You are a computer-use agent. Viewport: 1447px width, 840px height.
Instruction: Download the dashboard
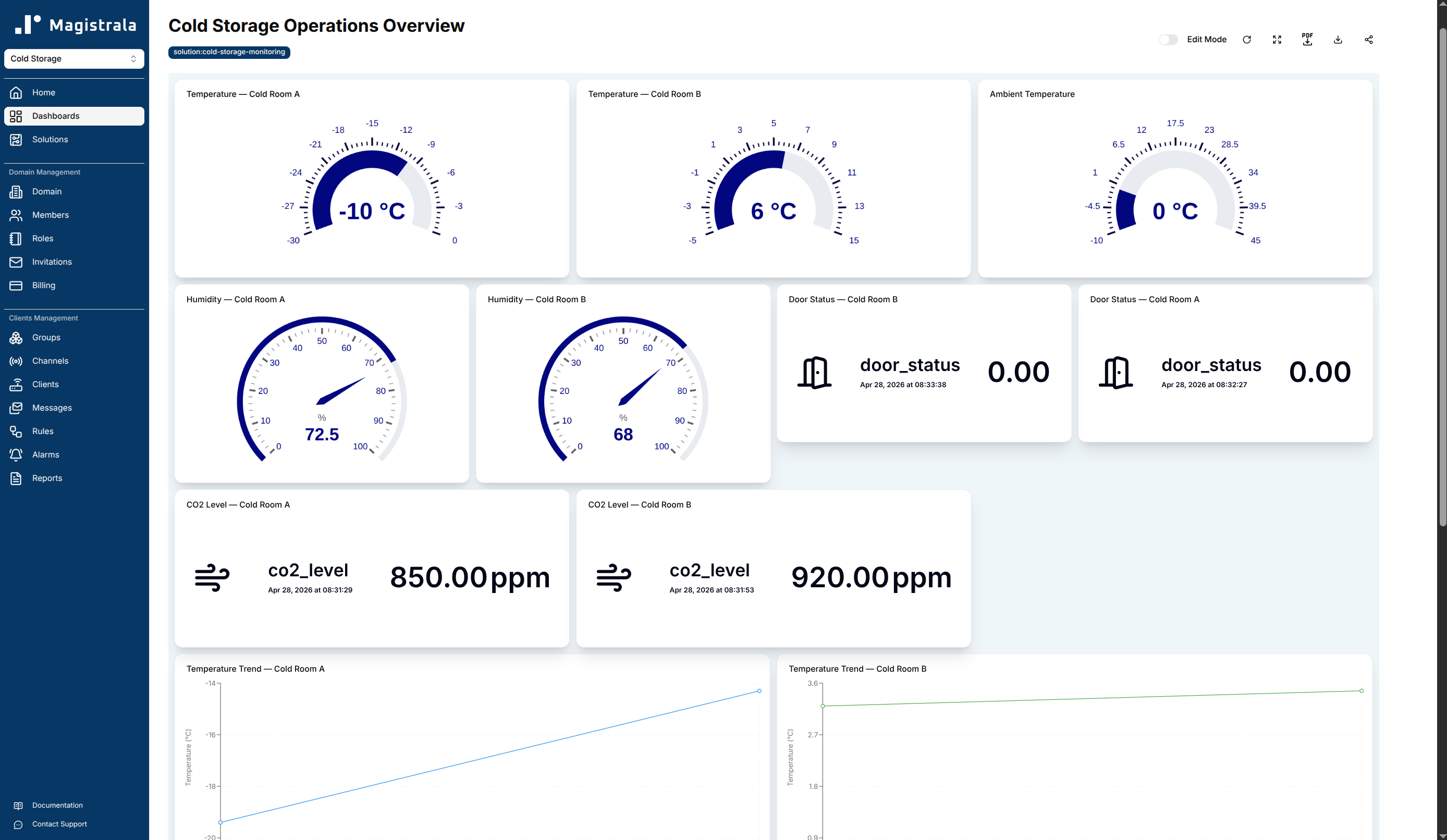1338,40
